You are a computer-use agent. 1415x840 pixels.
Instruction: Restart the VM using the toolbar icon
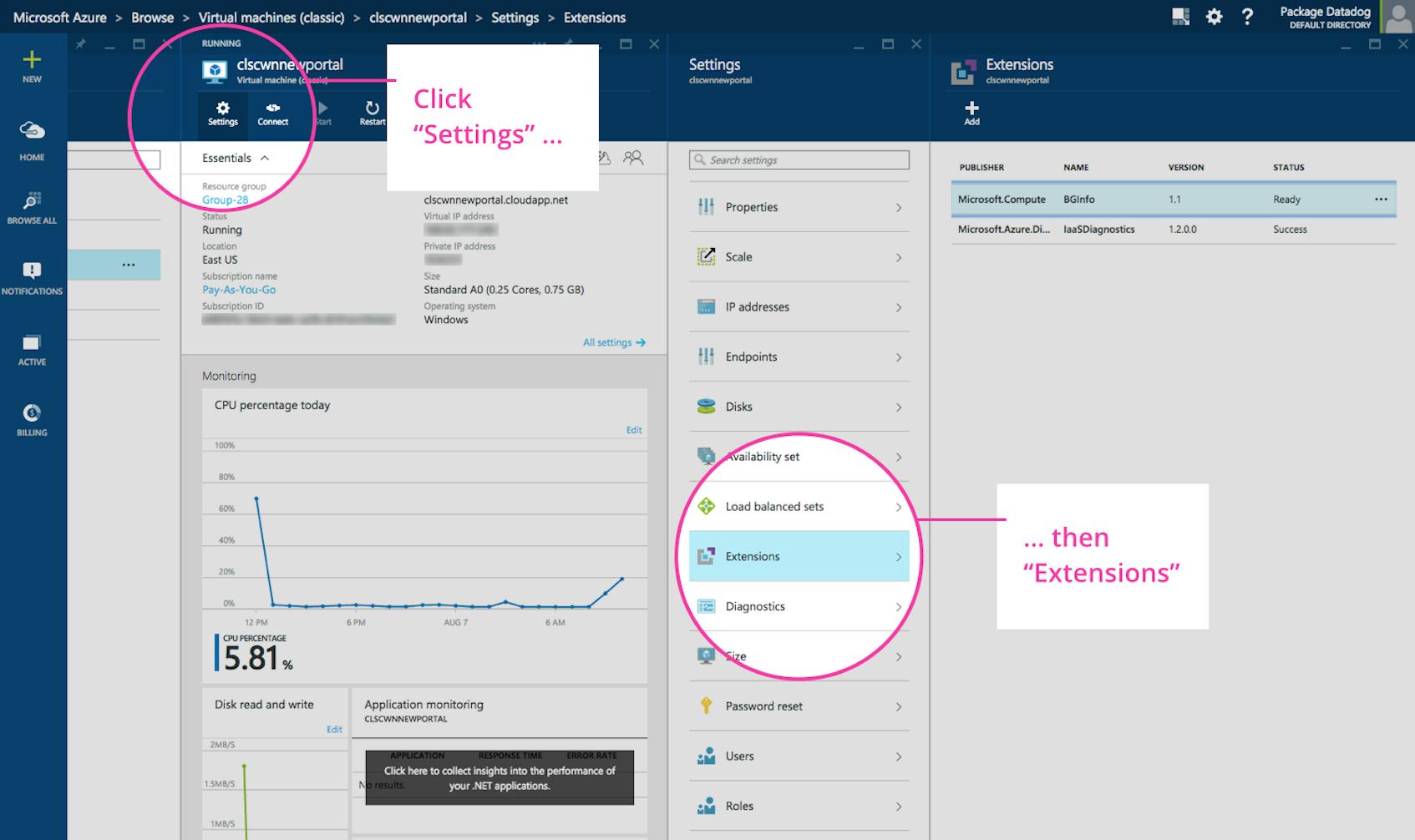370,112
